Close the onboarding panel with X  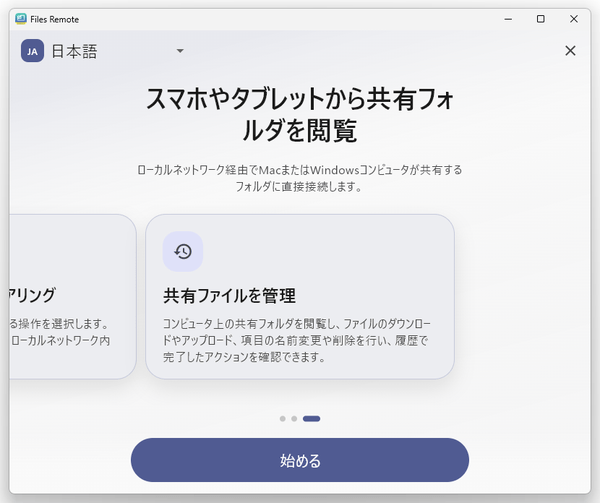[x=570, y=50]
